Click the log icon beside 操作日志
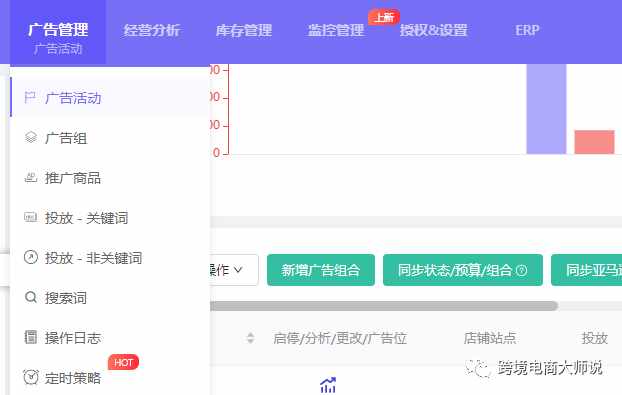This screenshot has height=395, width=622. 31,337
